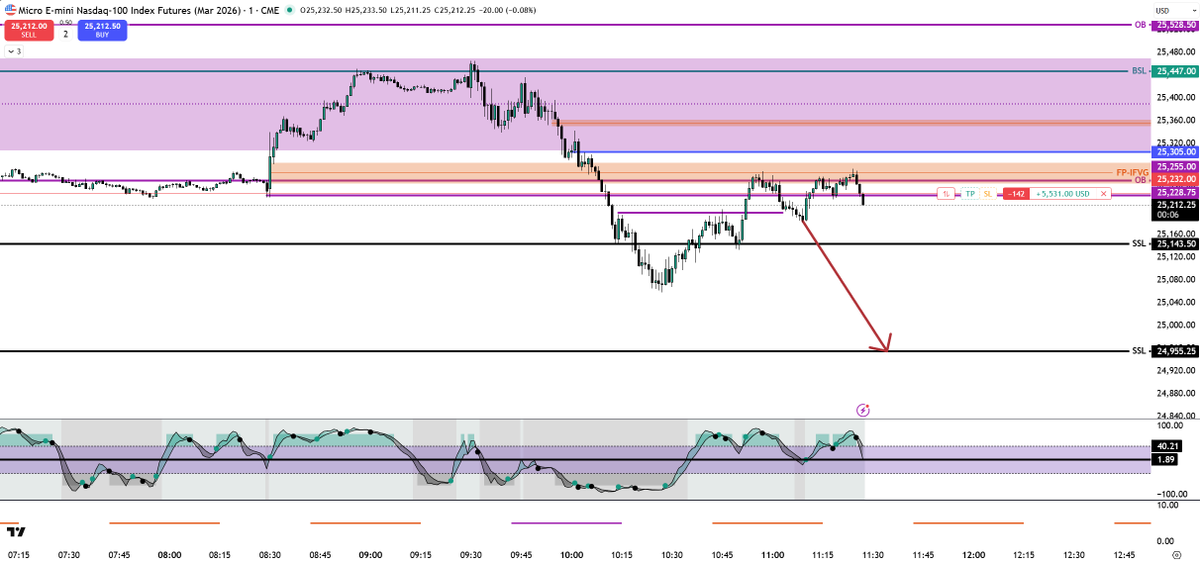Click the blue BUY 25,212.50 button
The width and height of the screenshot is (1200, 564).
pos(101,32)
